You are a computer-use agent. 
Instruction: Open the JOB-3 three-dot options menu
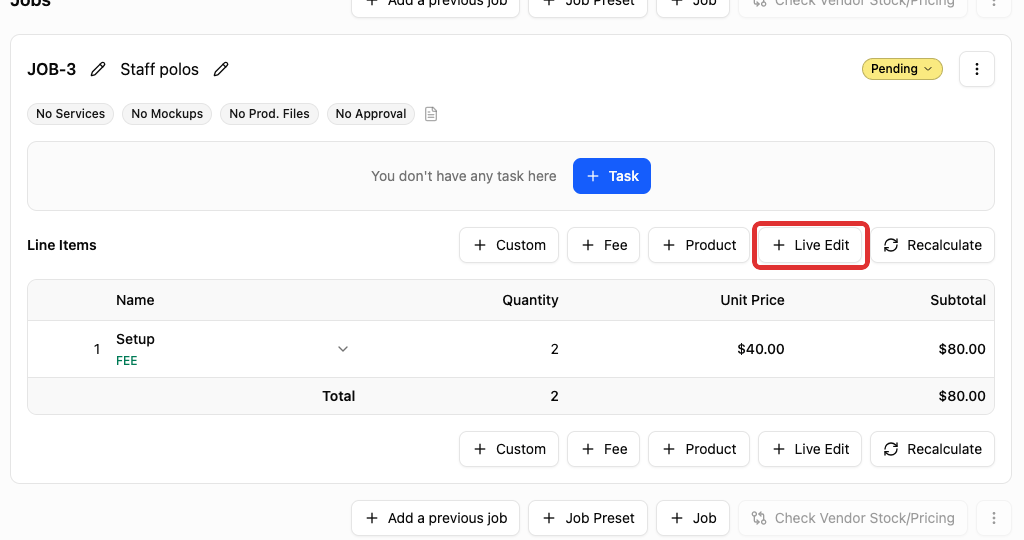976,69
